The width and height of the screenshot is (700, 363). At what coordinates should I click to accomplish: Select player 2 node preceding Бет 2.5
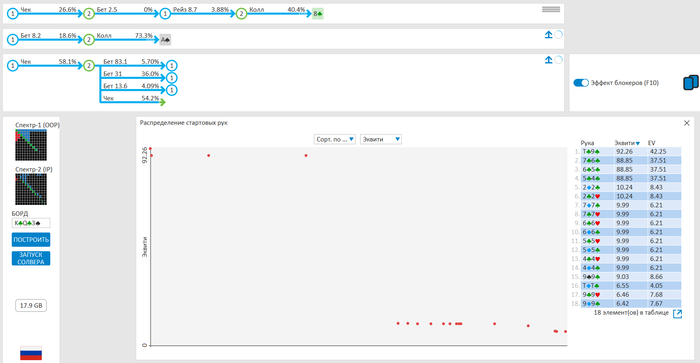(89, 14)
